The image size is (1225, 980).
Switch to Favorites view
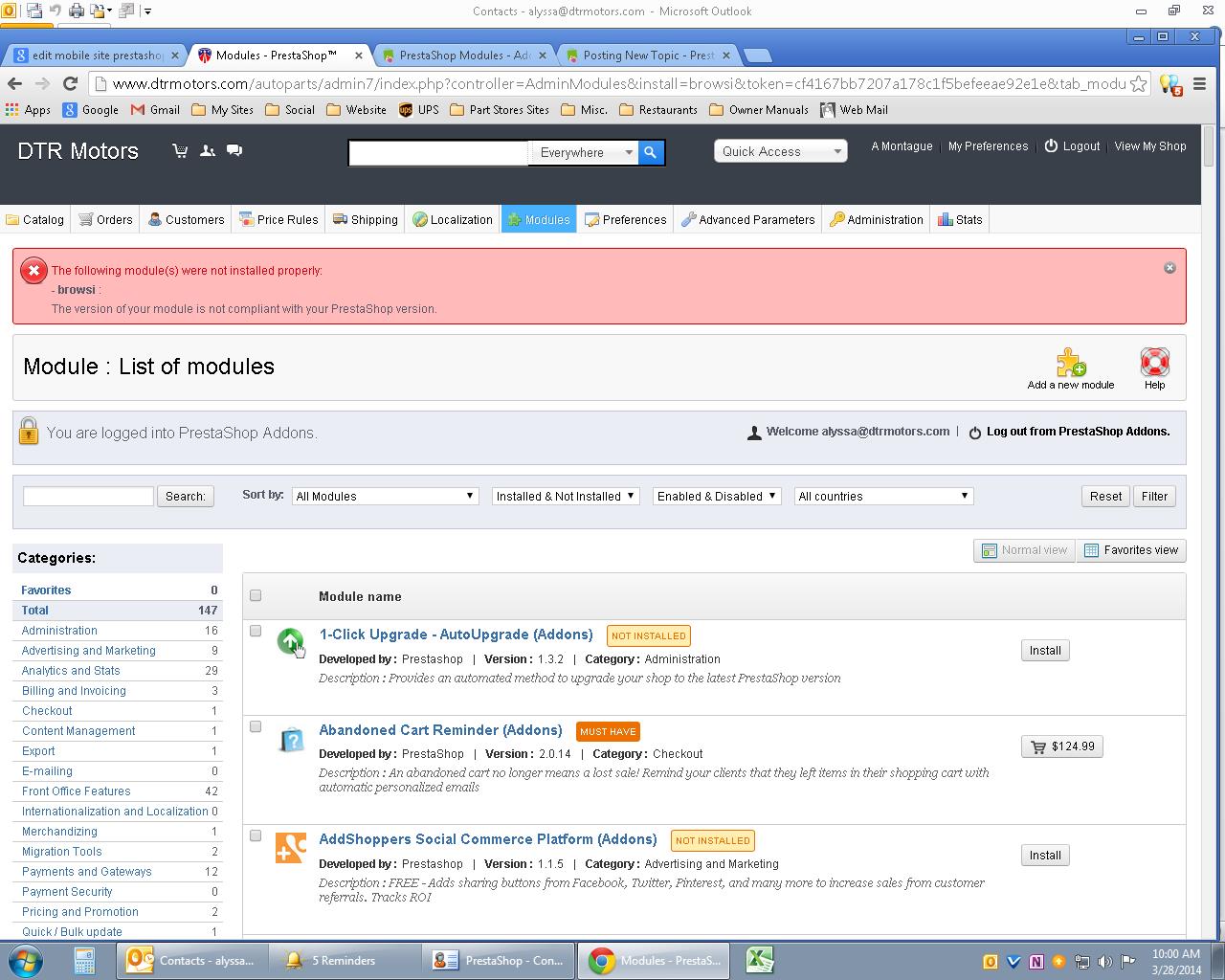click(x=1131, y=550)
